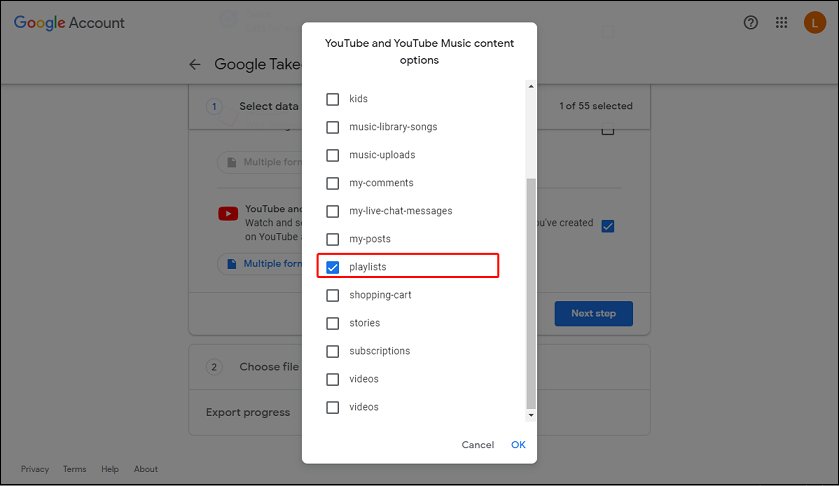Check the stories checkbox

pos(332,323)
